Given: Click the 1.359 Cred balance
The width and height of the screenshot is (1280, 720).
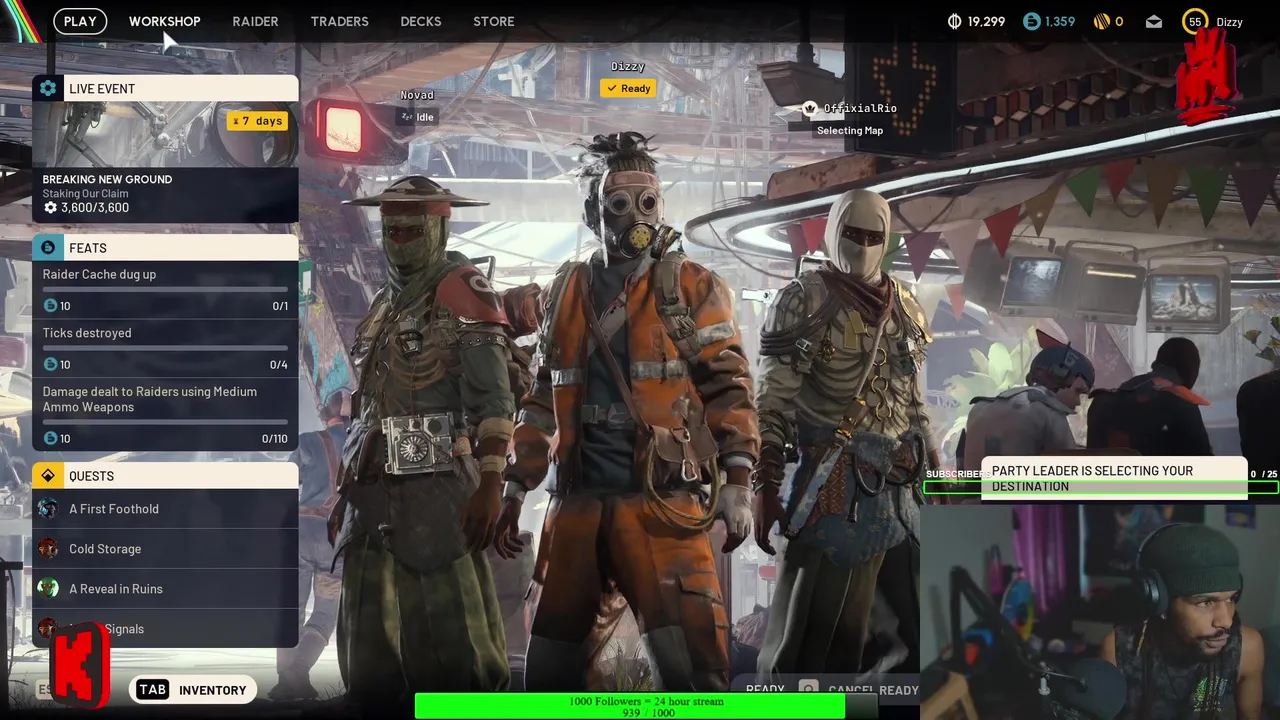Looking at the screenshot, I should point(1060,21).
